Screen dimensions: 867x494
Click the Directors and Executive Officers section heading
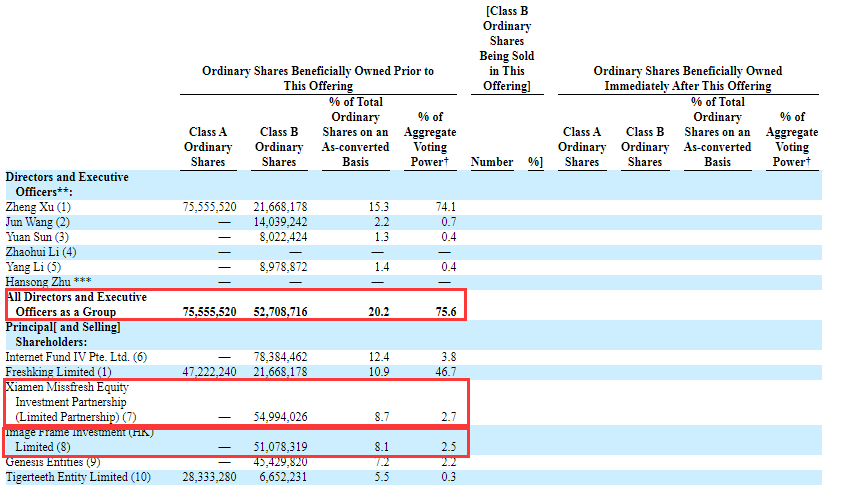tap(67, 184)
